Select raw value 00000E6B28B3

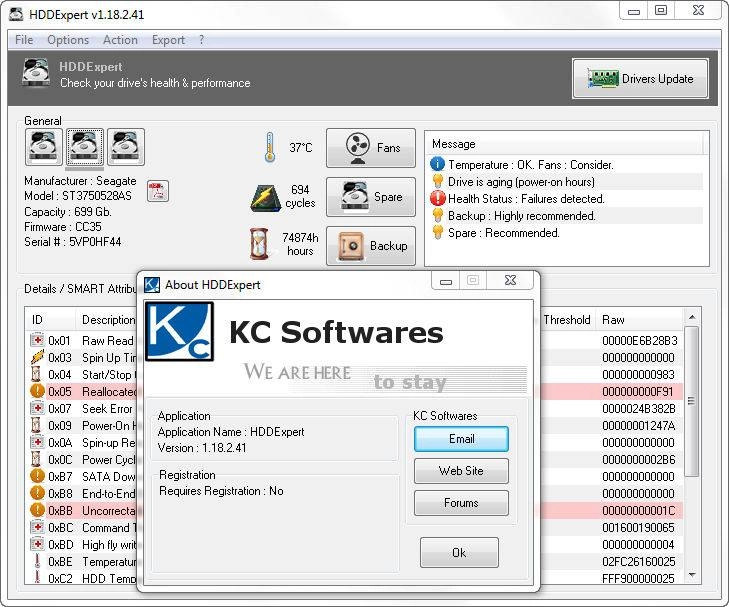[x=640, y=341]
